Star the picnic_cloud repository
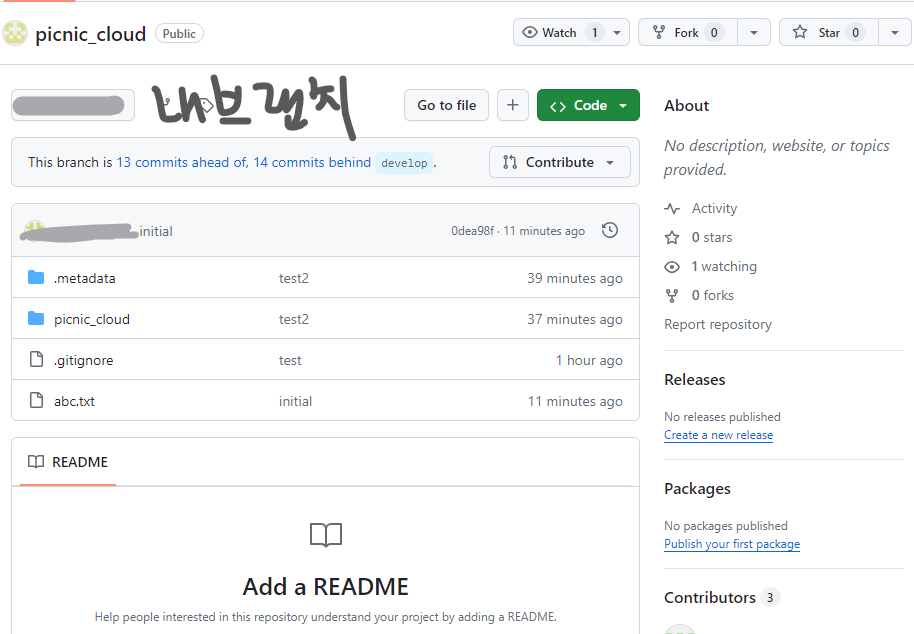Screen dimensions: 914x634 click(x=828, y=33)
